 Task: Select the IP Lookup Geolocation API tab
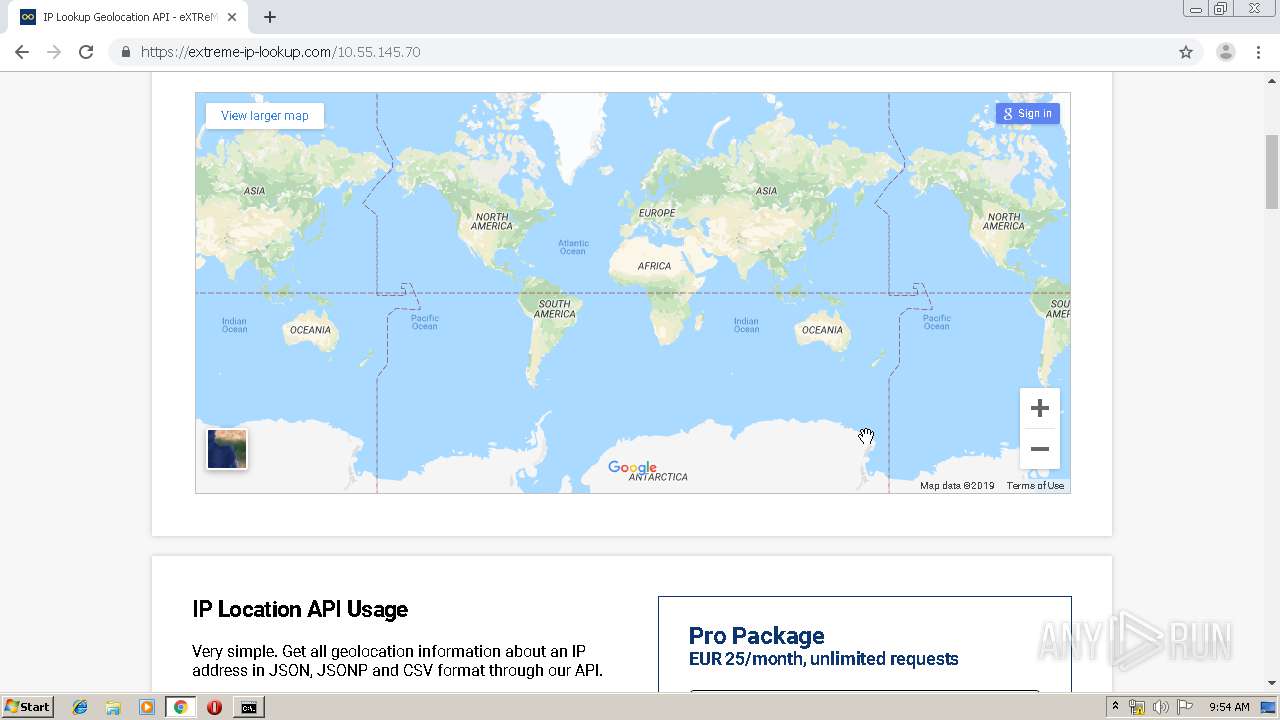click(130, 17)
